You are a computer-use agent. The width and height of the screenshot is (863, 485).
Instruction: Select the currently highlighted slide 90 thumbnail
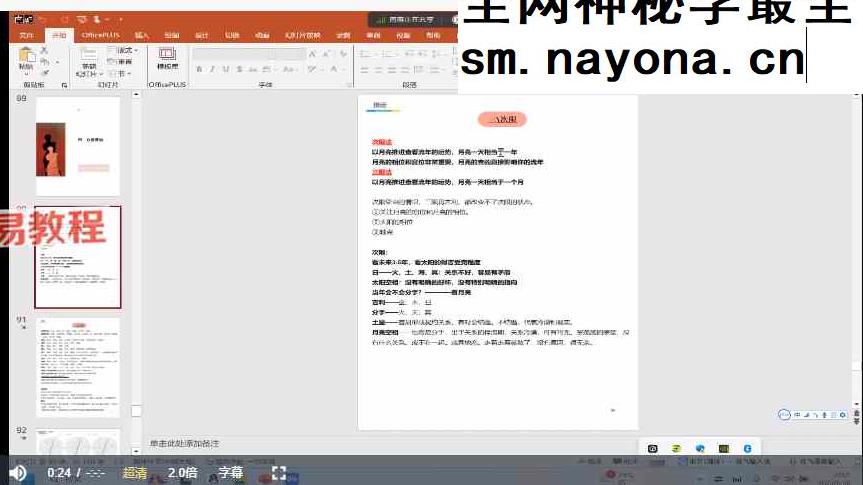pyautogui.click(x=78, y=257)
